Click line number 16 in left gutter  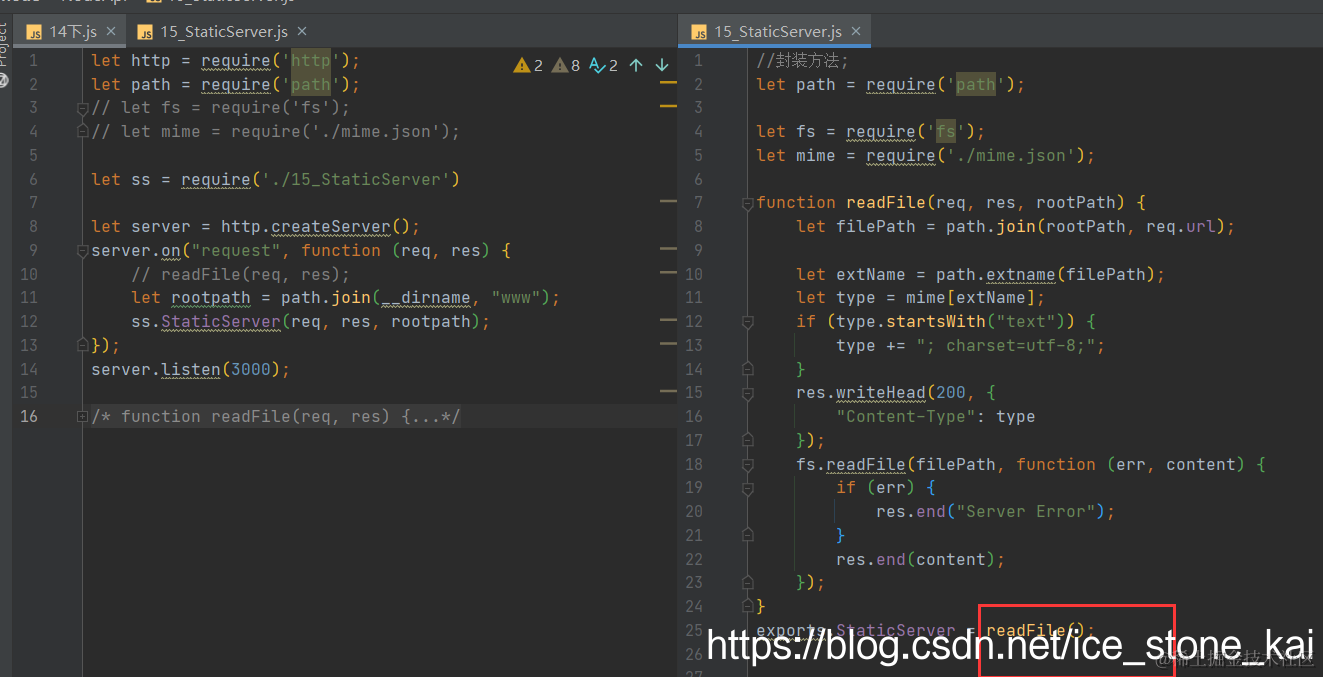tap(29, 416)
